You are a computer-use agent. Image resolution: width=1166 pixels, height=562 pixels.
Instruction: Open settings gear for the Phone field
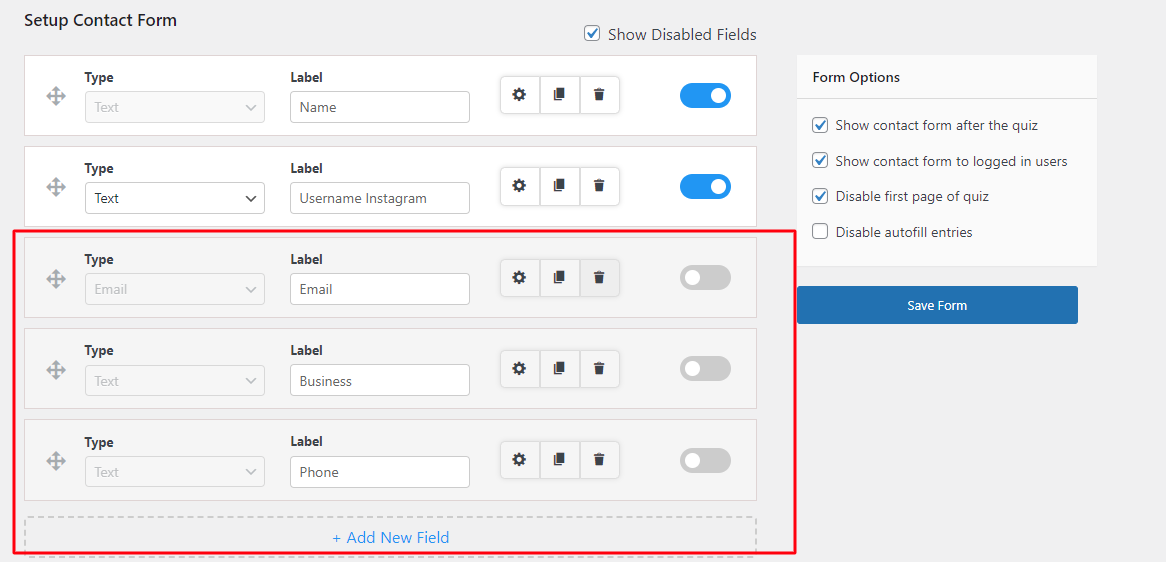click(520, 460)
